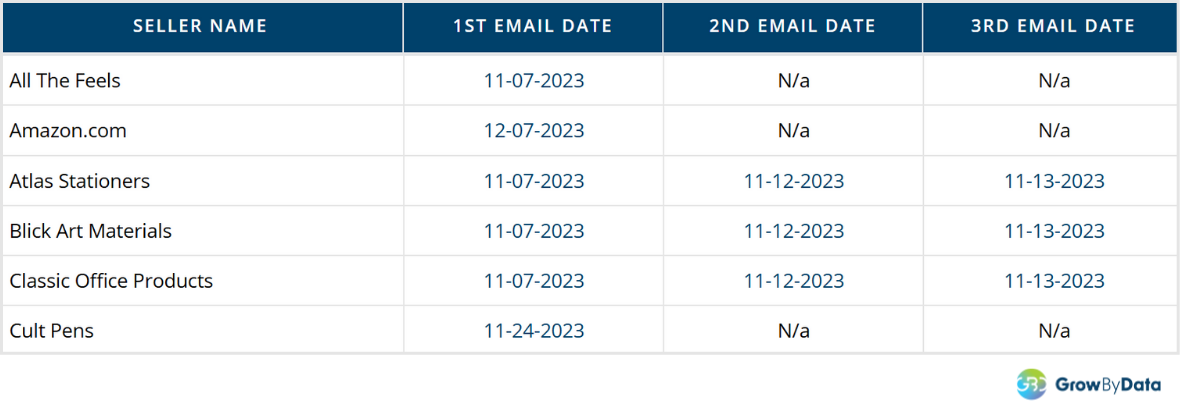Open Classic Office Products 11-07-2023 link
The width and height of the screenshot is (1180, 402).
tap(534, 281)
